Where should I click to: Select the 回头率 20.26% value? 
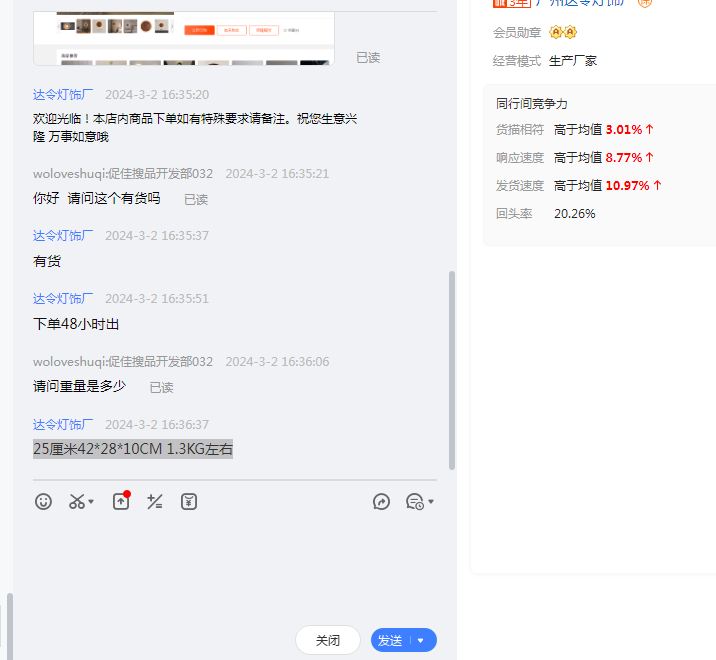574,214
